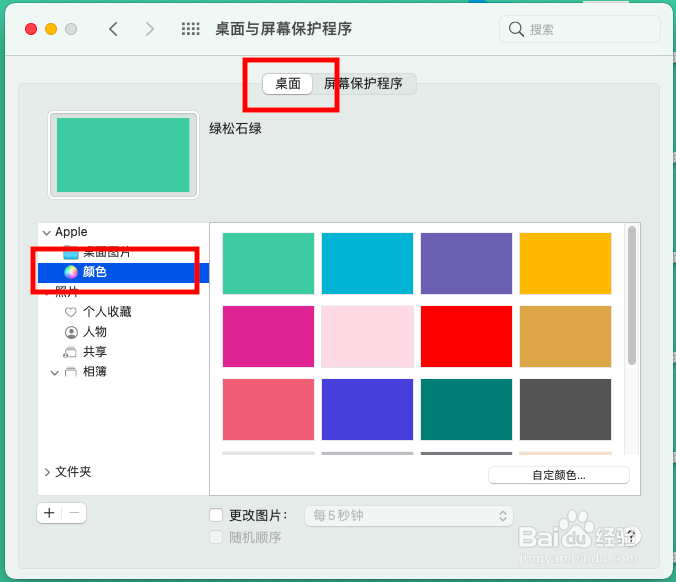Click the shared album icon beside 共享
Viewport: 676px width, 582px height.
click(x=70, y=352)
